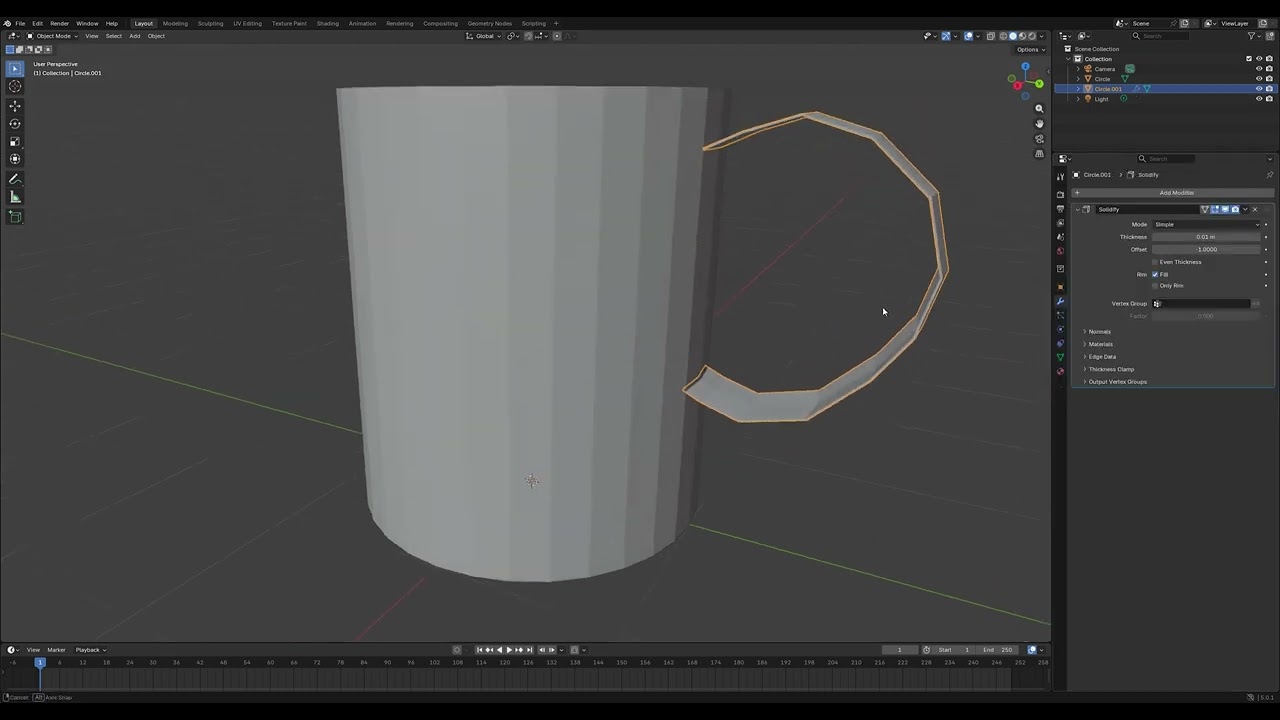
Task: Hide the Camera object eye icon
Action: [1259, 69]
